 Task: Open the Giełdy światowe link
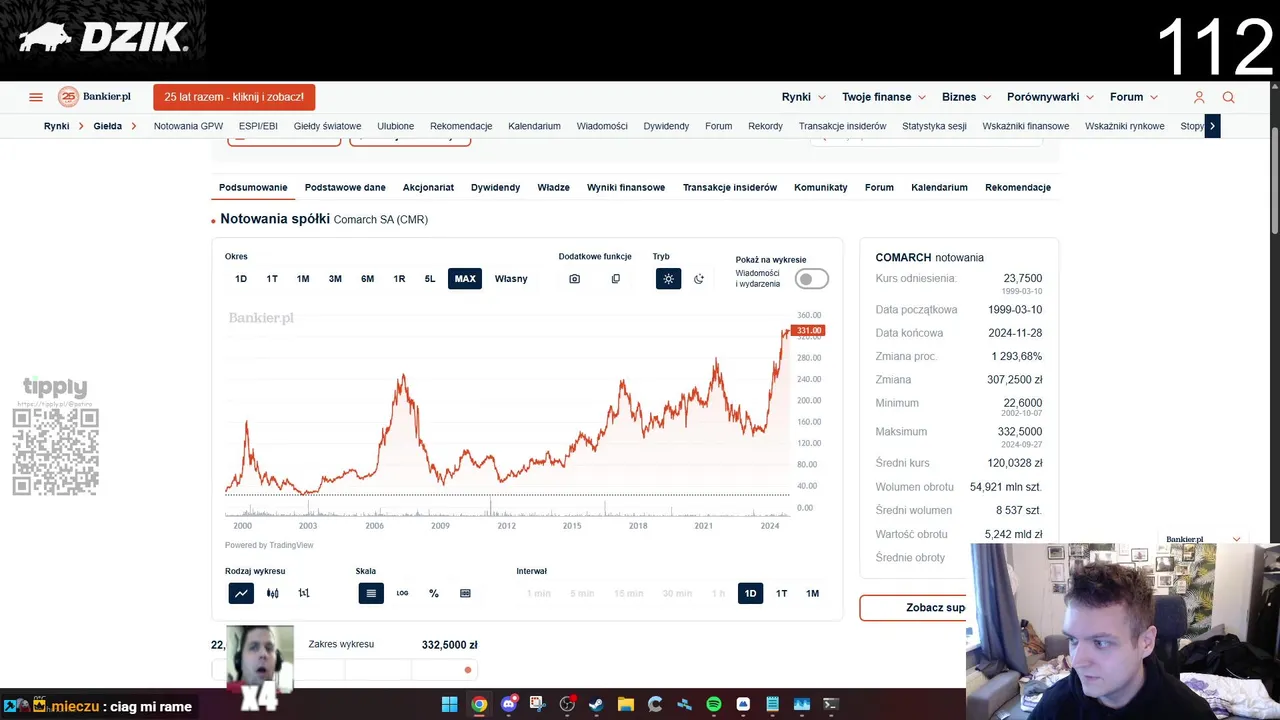[x=327, y=126]
